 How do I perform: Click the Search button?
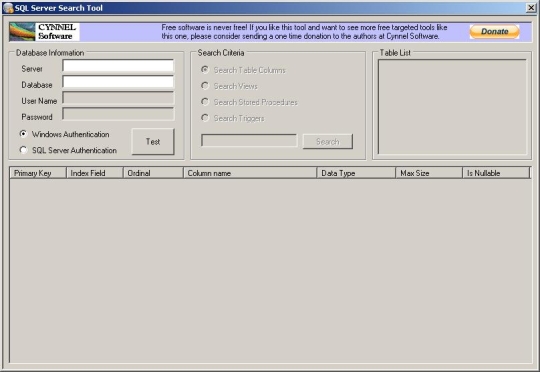coord(328,142)
